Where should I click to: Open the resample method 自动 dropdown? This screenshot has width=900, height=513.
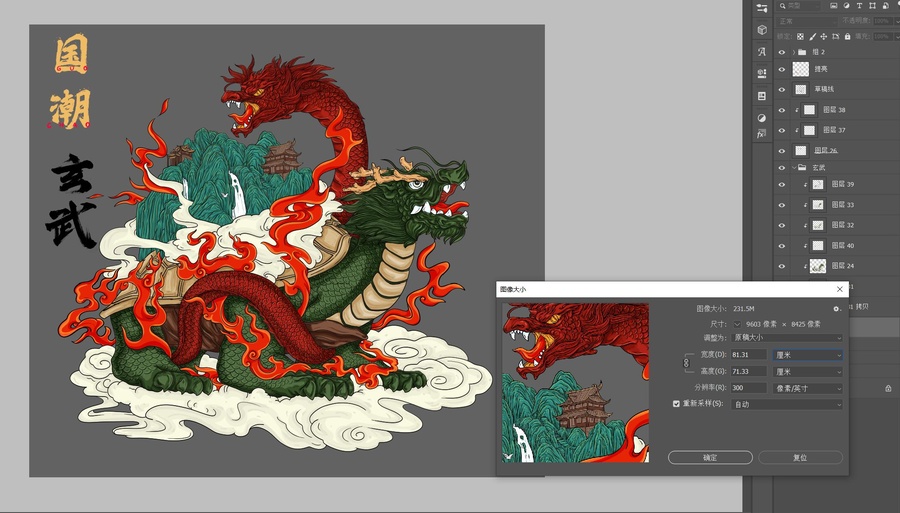(788, 405)
